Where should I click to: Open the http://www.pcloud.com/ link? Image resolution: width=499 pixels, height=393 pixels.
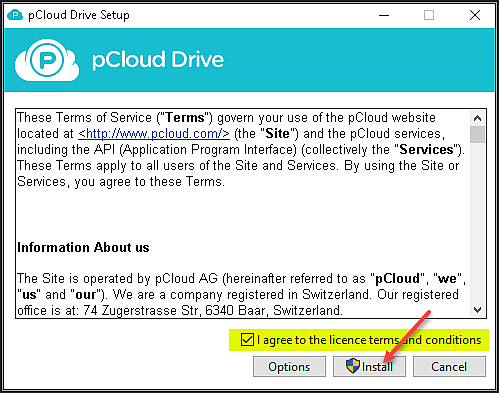pos(154,134)
